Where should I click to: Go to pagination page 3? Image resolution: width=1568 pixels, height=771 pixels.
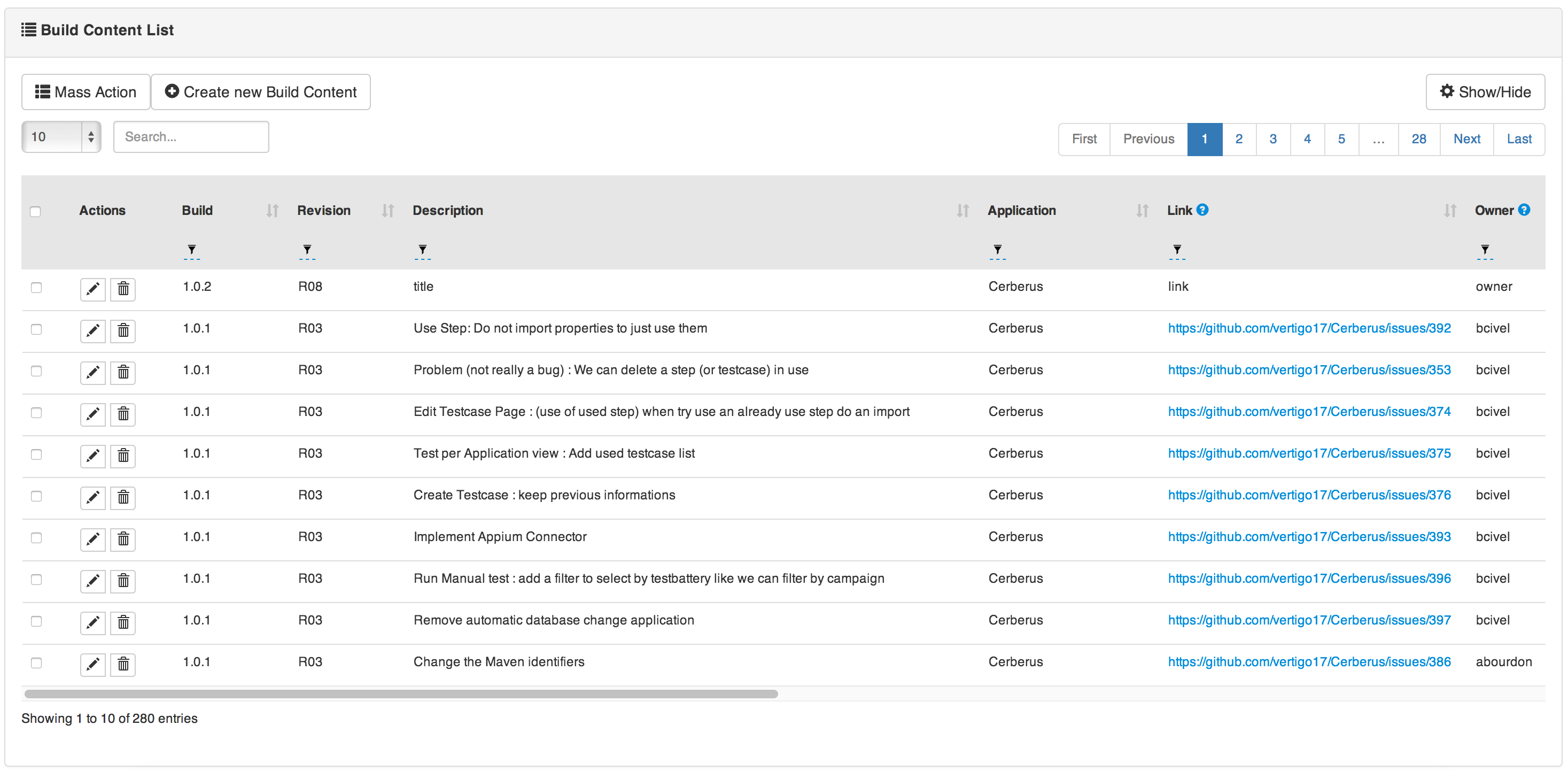(x=1273, y=140)
